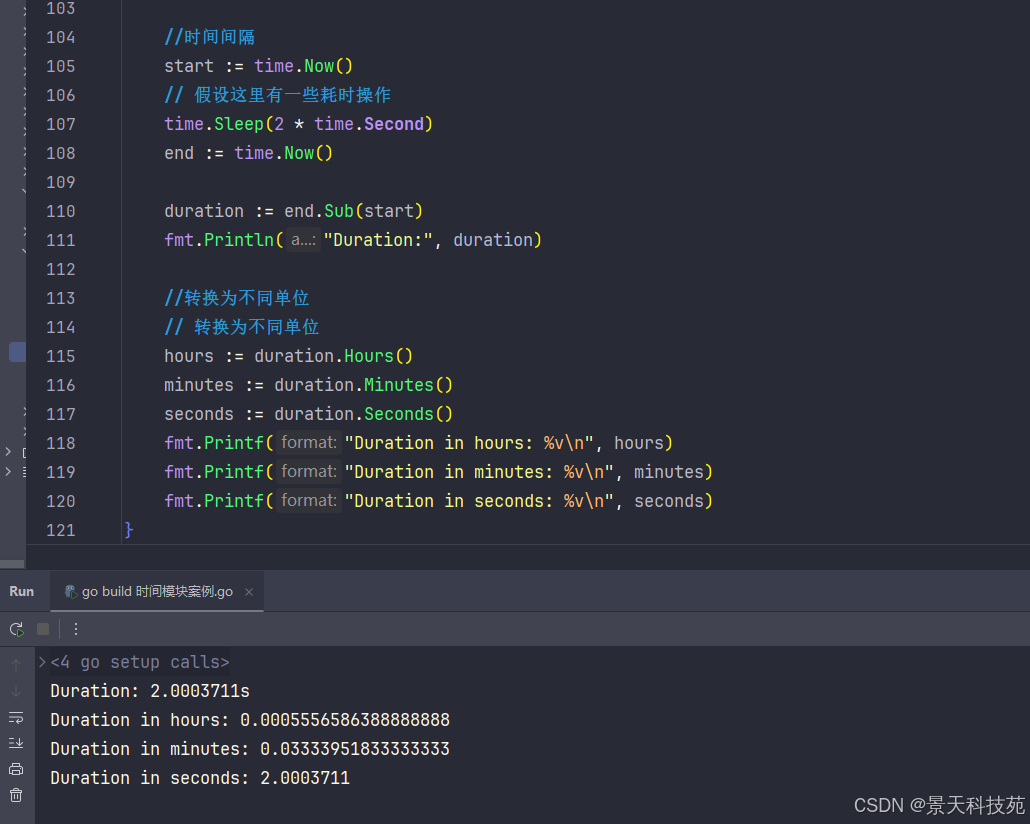Click the Duration in minutes output line

(x=250, y=748)
